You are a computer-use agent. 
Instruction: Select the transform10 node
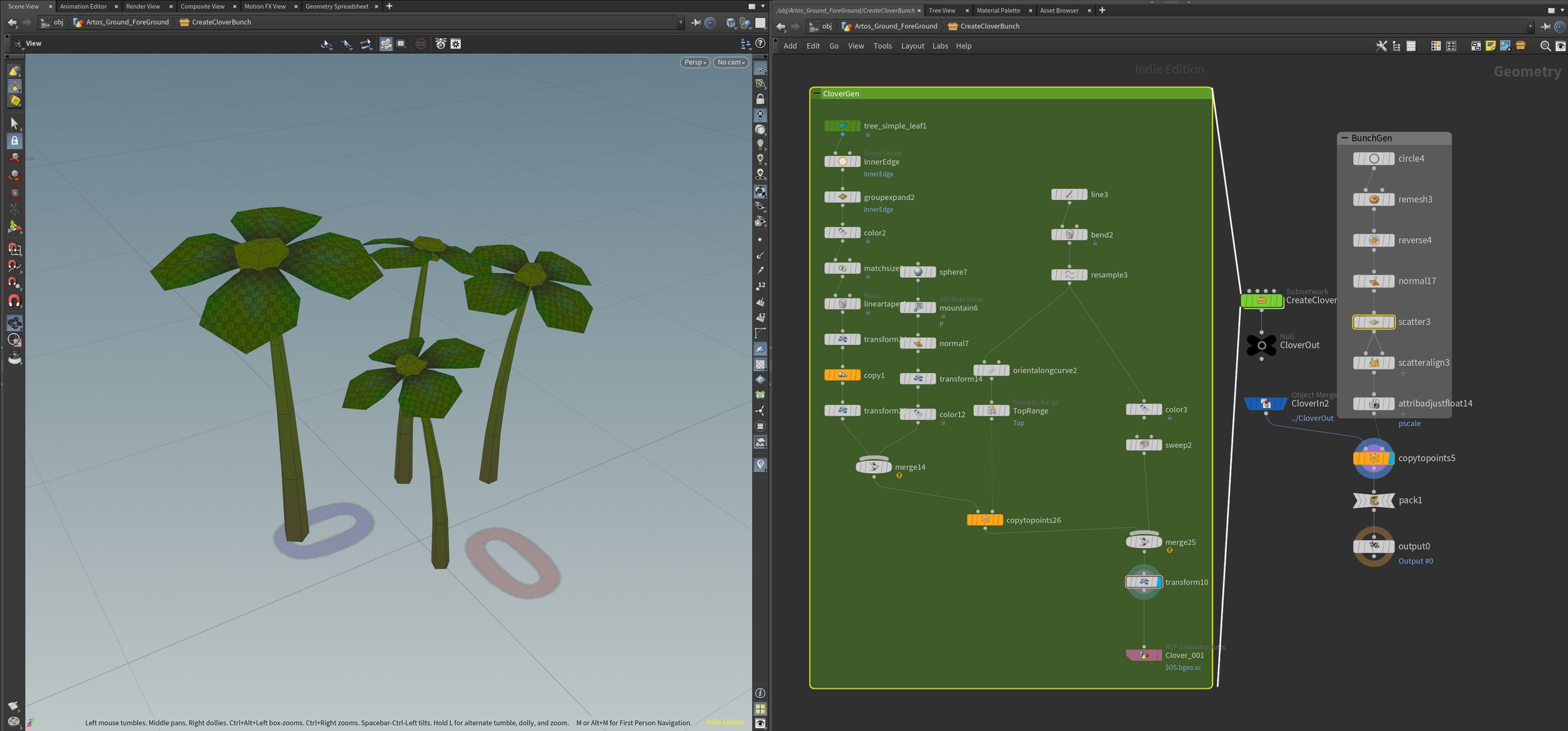coord(1143,582)
